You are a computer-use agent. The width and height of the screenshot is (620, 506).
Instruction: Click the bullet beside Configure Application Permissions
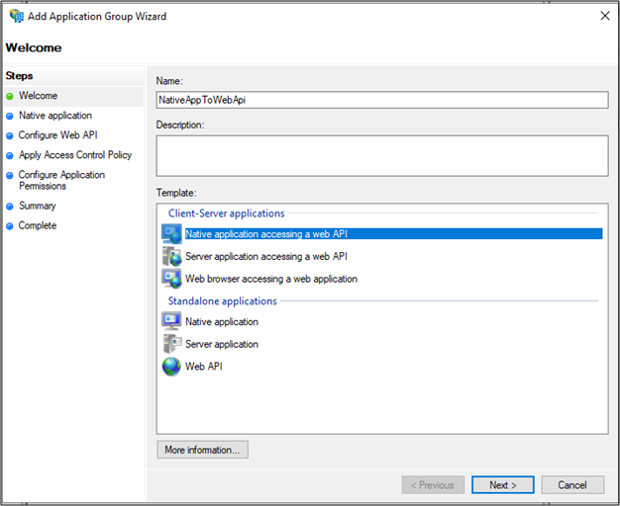click(x=10, y=175)
